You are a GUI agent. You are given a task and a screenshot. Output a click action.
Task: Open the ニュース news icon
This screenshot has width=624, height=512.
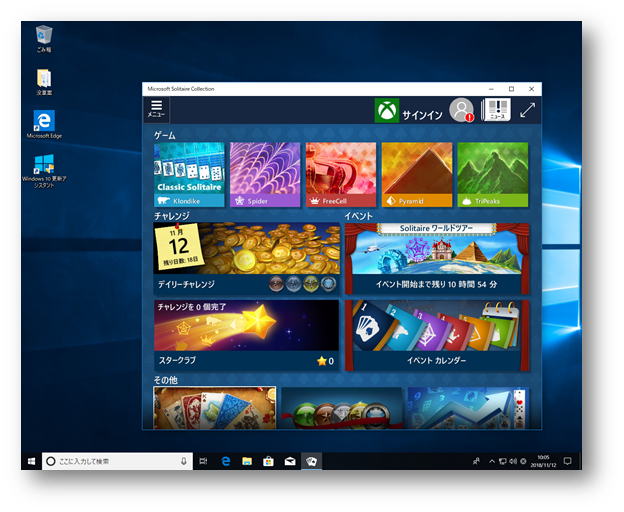pos(497,110)
